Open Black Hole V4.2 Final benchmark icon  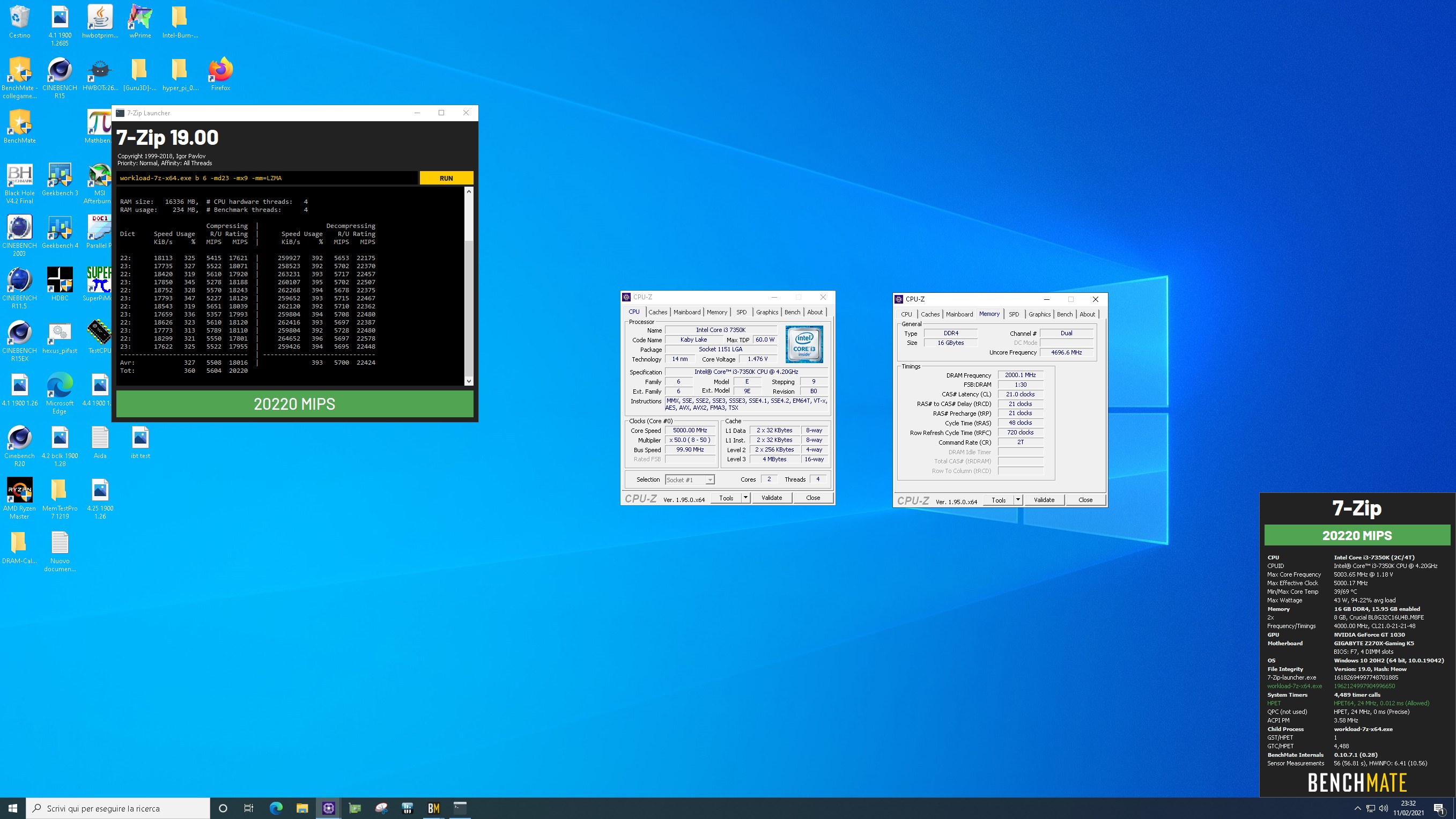tap(20, 183)
